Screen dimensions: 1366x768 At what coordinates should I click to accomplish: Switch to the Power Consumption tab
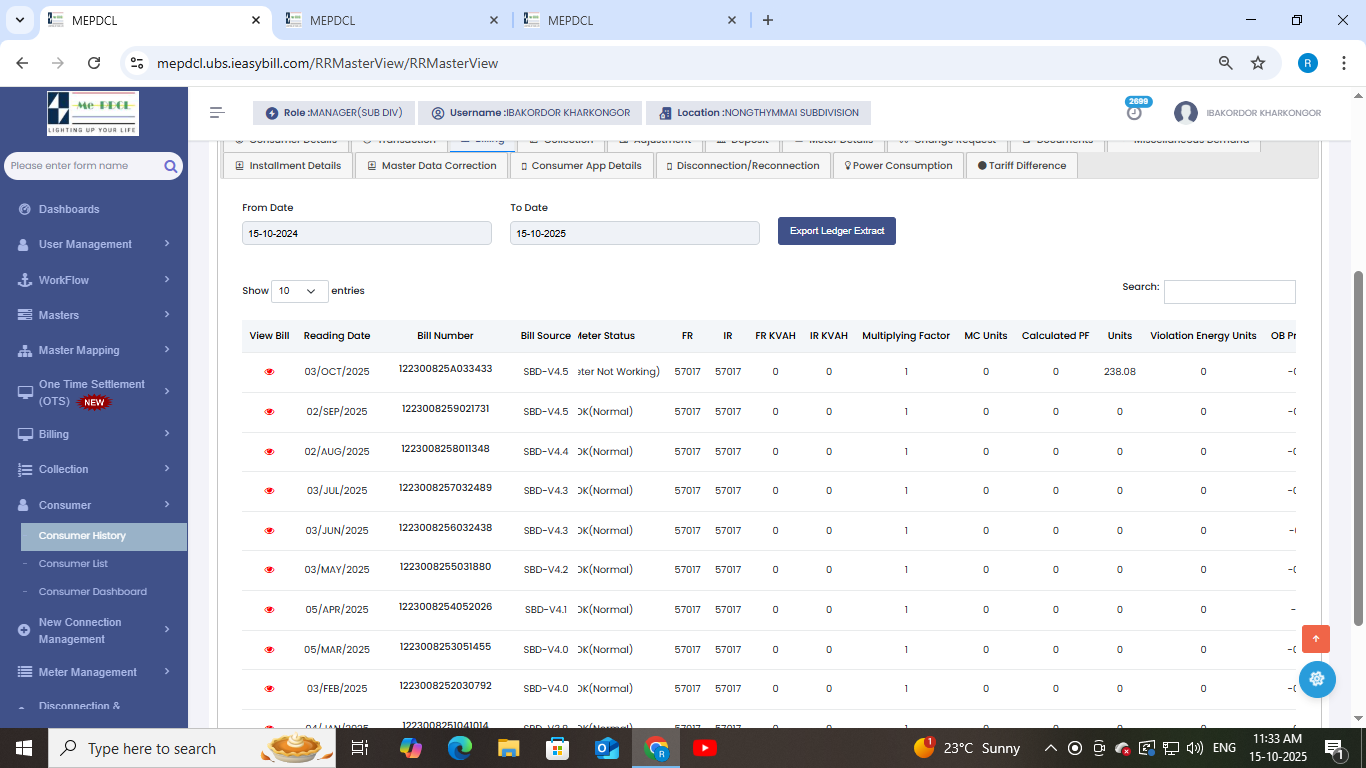pos(898,166)
